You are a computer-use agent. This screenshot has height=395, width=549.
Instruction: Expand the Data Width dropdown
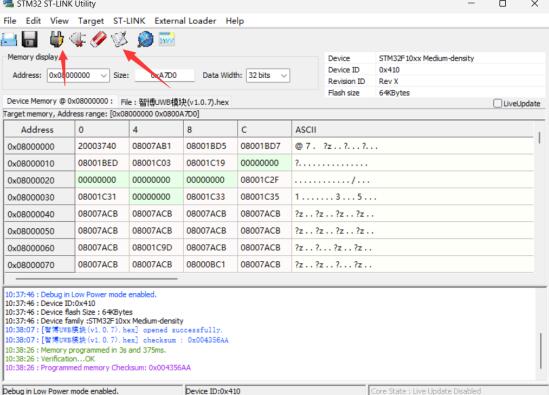[284, 76]
